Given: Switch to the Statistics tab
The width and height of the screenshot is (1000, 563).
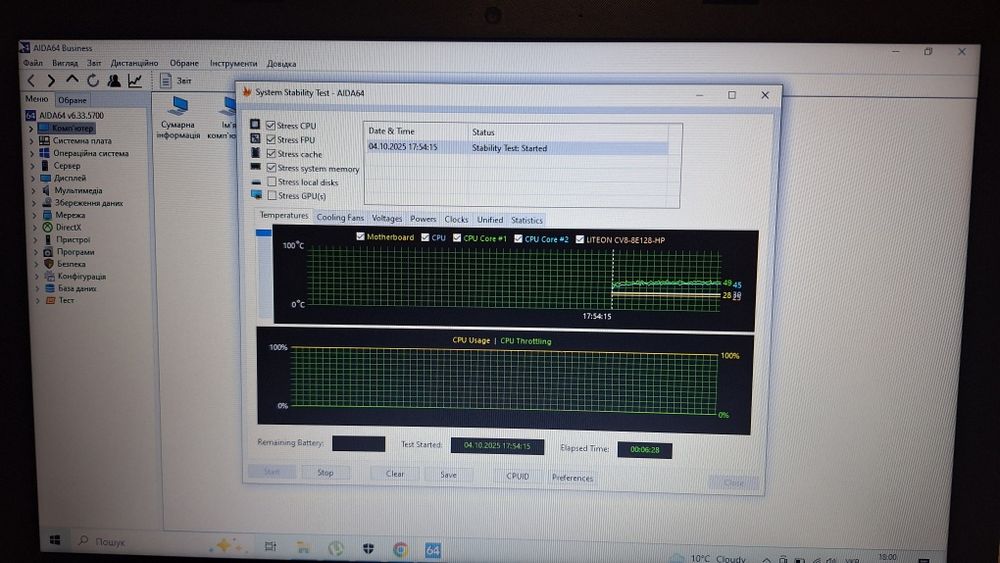Looking at the screenshot, I should tap(527, 220).
